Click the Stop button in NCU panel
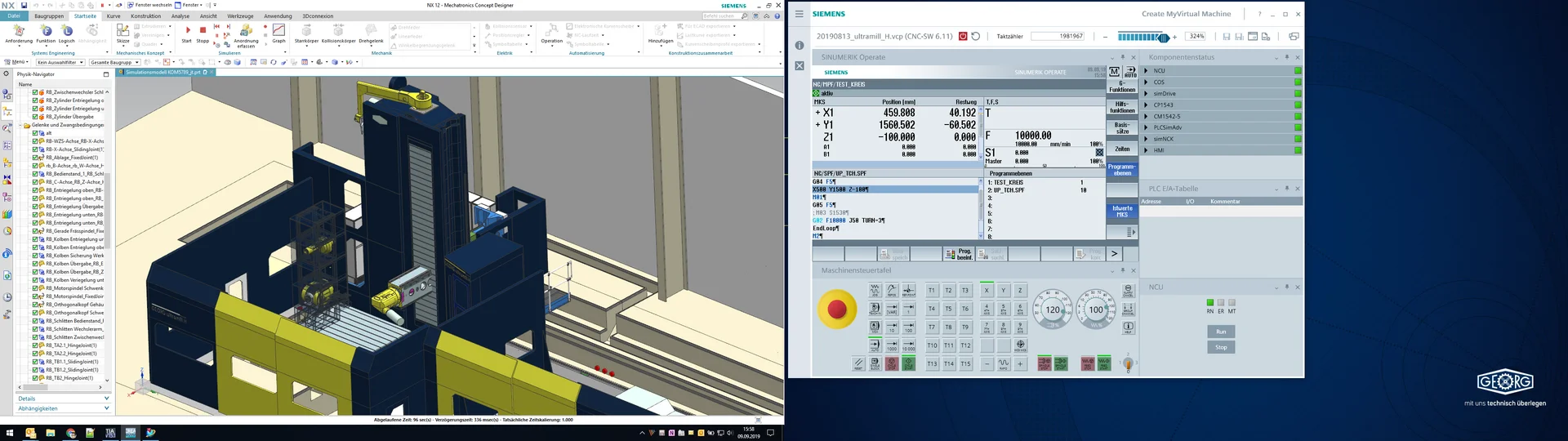 coord(1221,347)
